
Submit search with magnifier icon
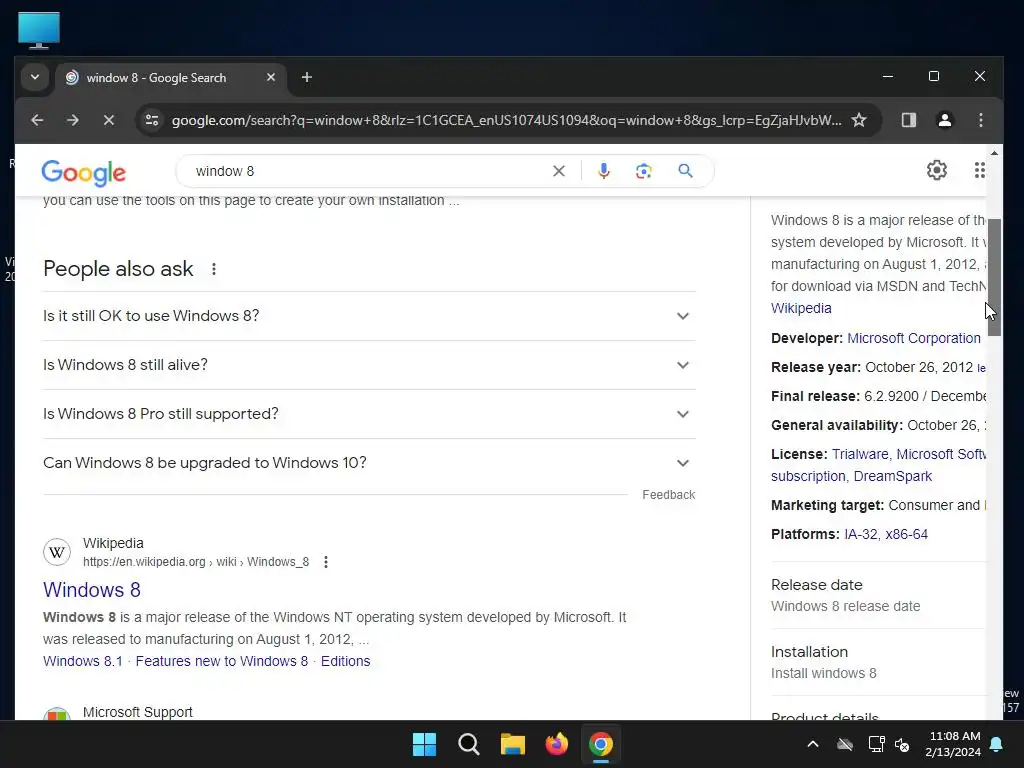click(685, 171)
